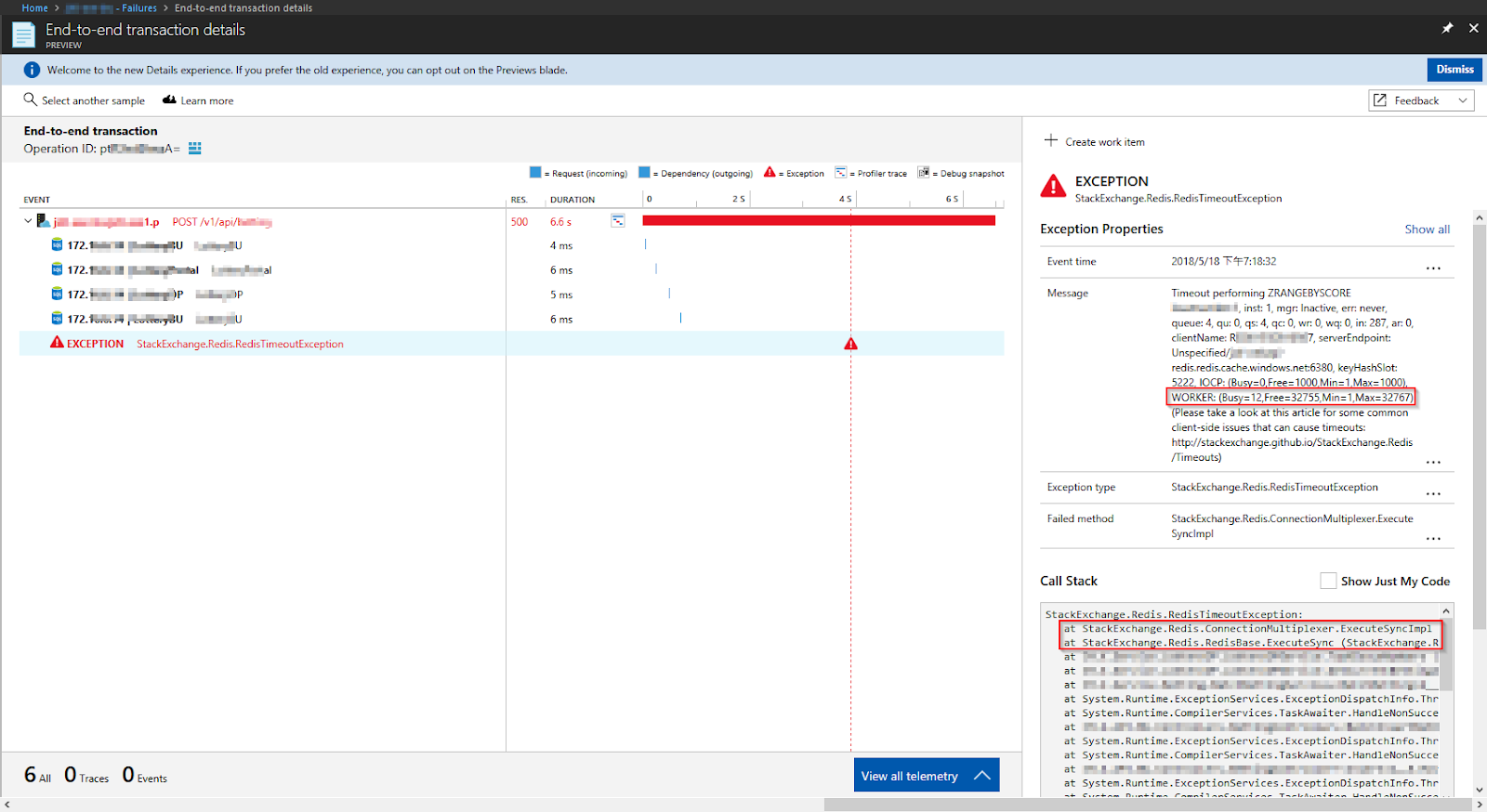Click the Select another sample search icon

[x=31, y=99]
